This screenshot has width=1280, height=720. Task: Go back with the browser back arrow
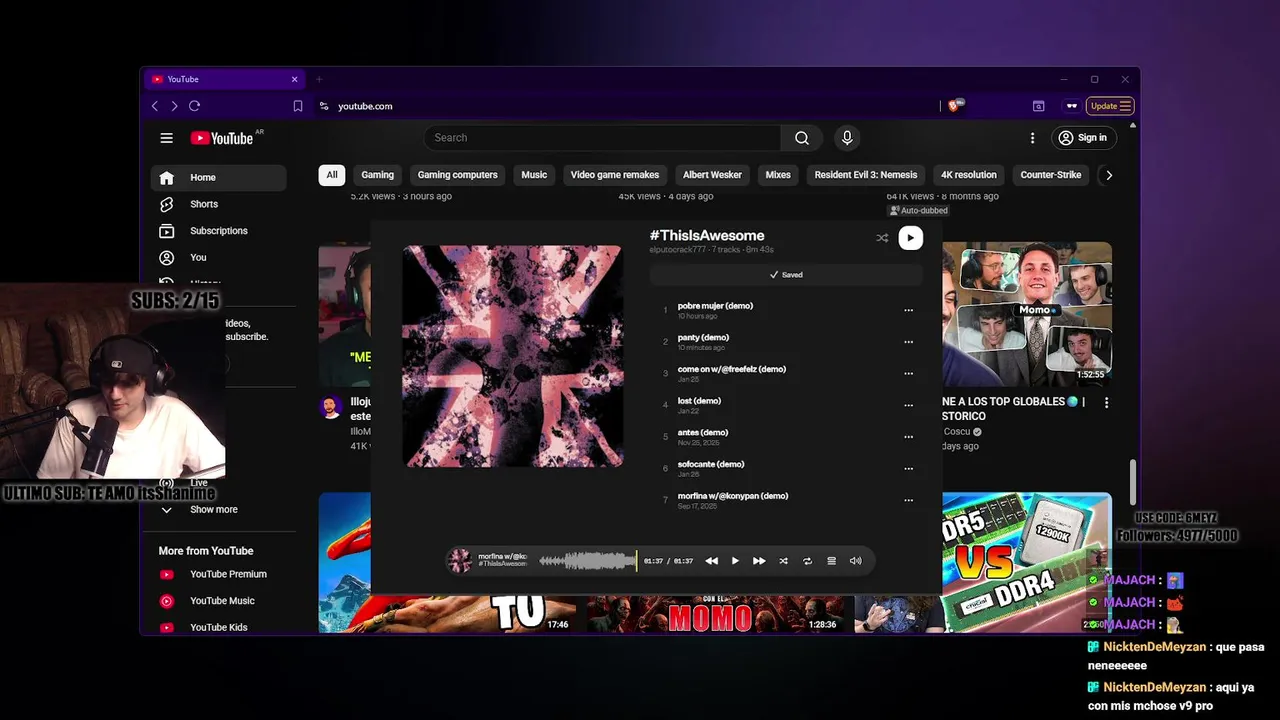click(x=154, y=106)
